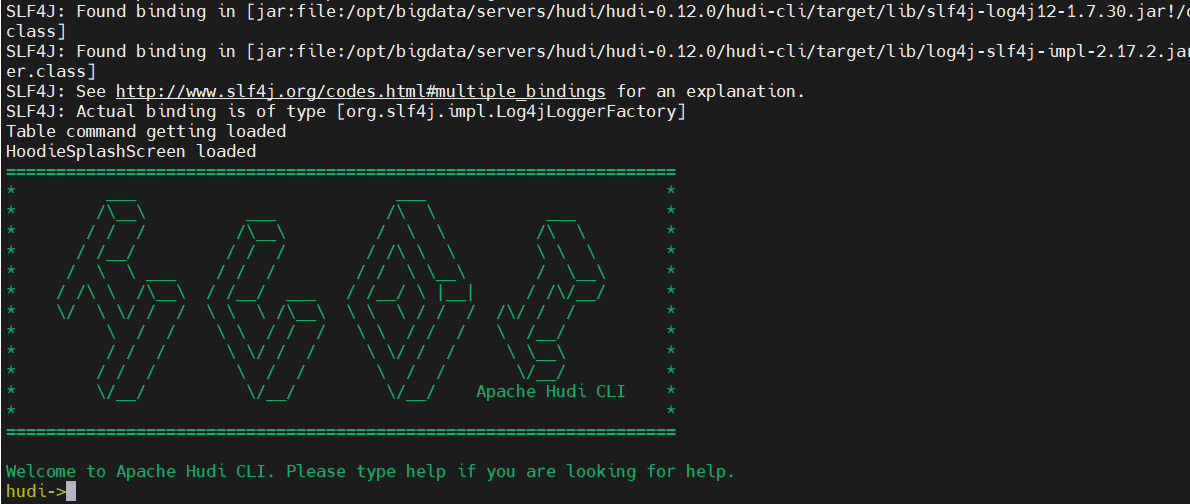This screenshot has height=504, width=1190.
Task: Click the slf4j-log4j12-1.7.30.jar binding line
Action: pyautogui.click(x=597, y=12)
